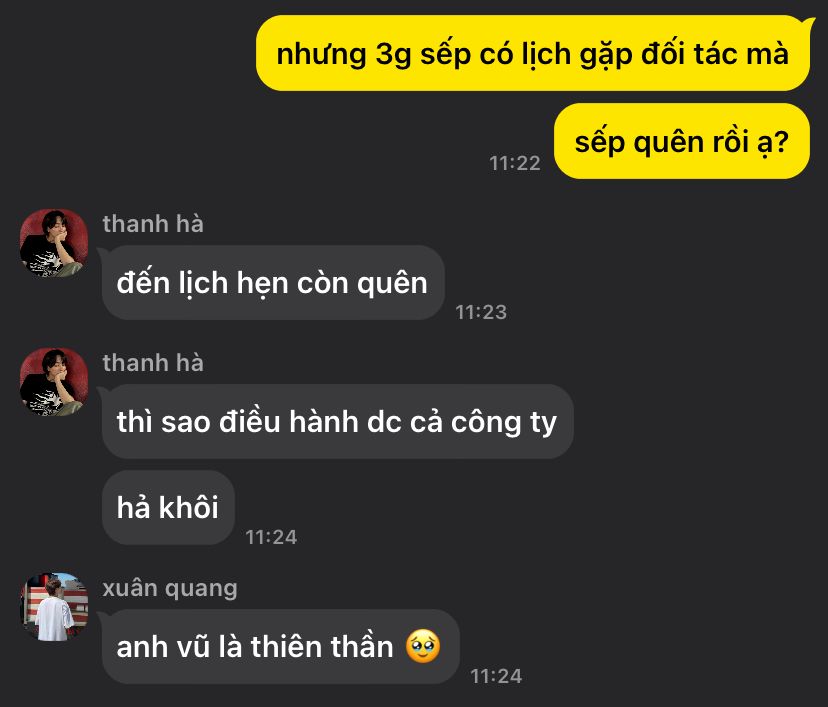Click the word 'thiên thần' in last message
828x707 pixels.
tap(322, 646)
